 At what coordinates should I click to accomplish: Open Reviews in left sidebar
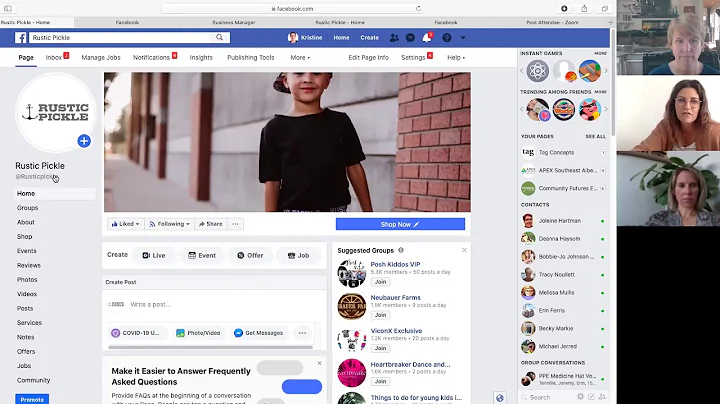28,265
